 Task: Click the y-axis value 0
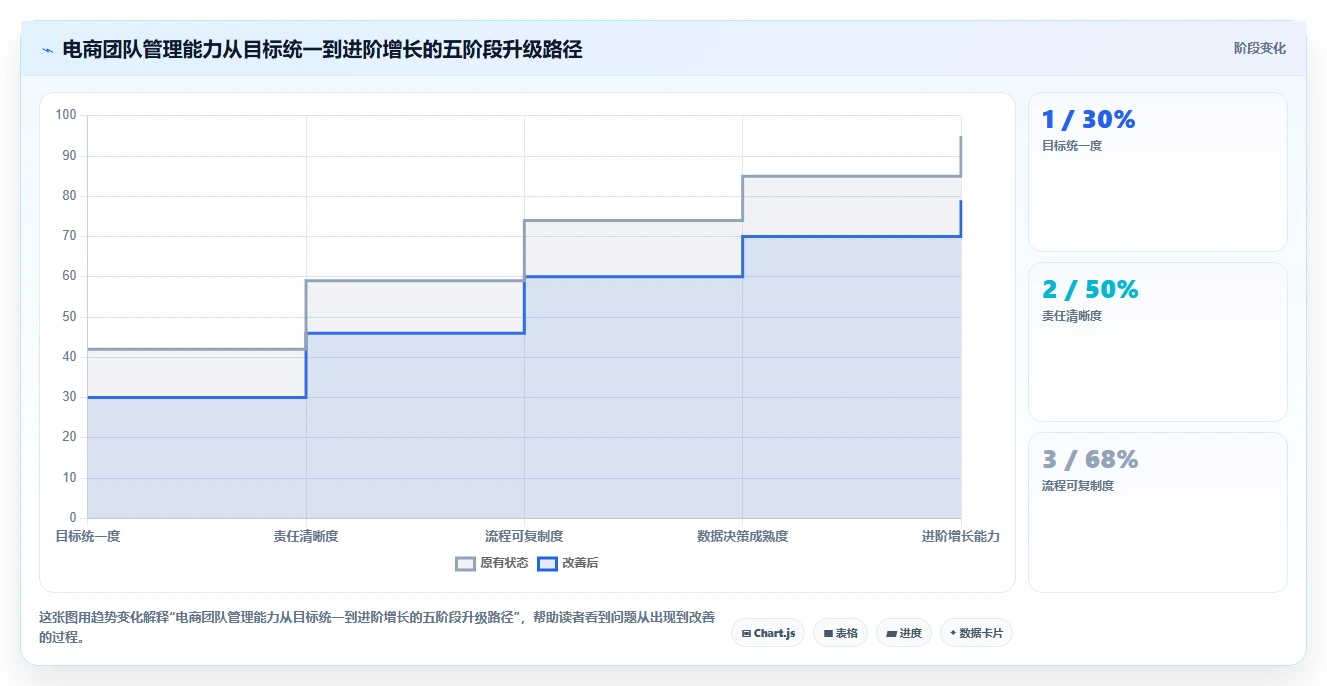73,518
